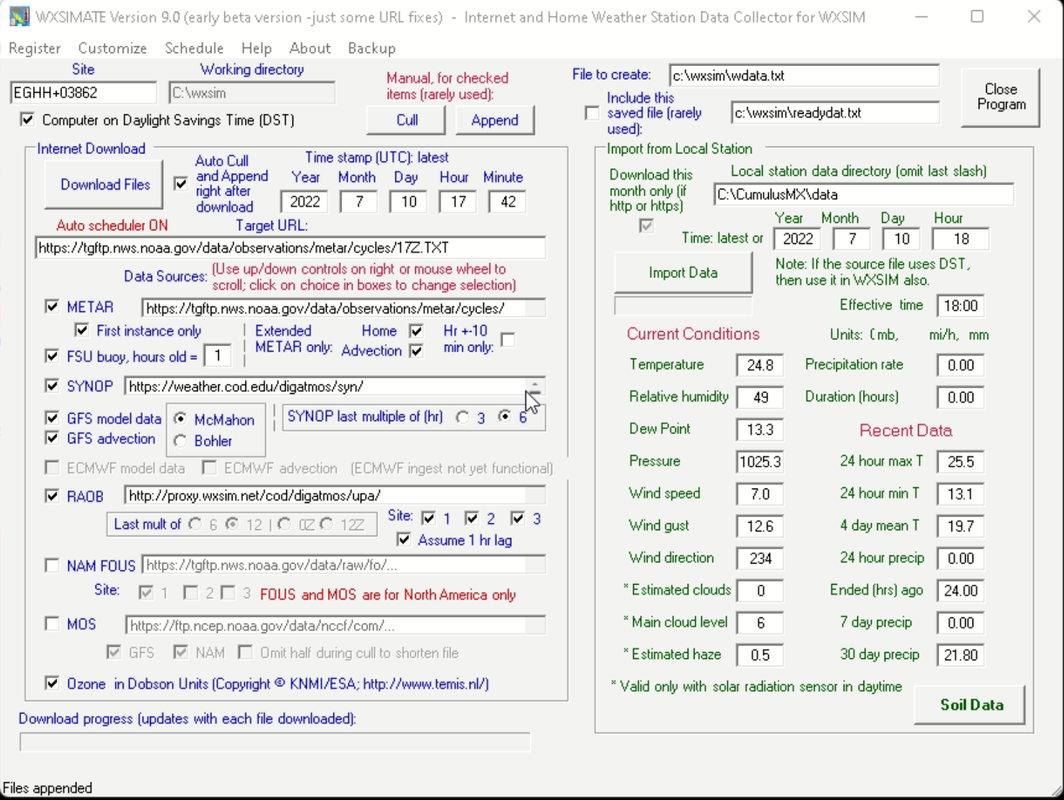
Task: Select SYNOP last multiple of 6 hr
Action: pos(504,417)
